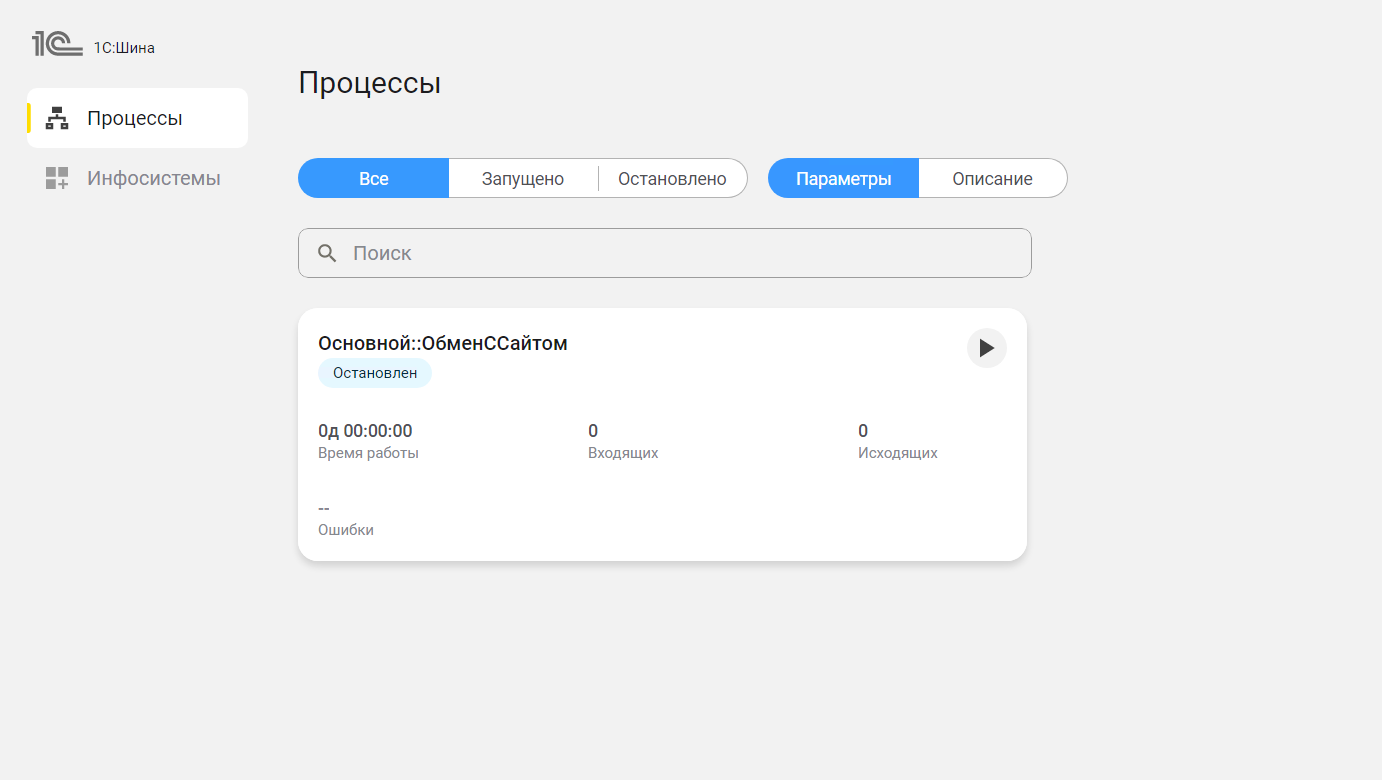
Task: Focus the Поиск search field
Action: point(680,253)
